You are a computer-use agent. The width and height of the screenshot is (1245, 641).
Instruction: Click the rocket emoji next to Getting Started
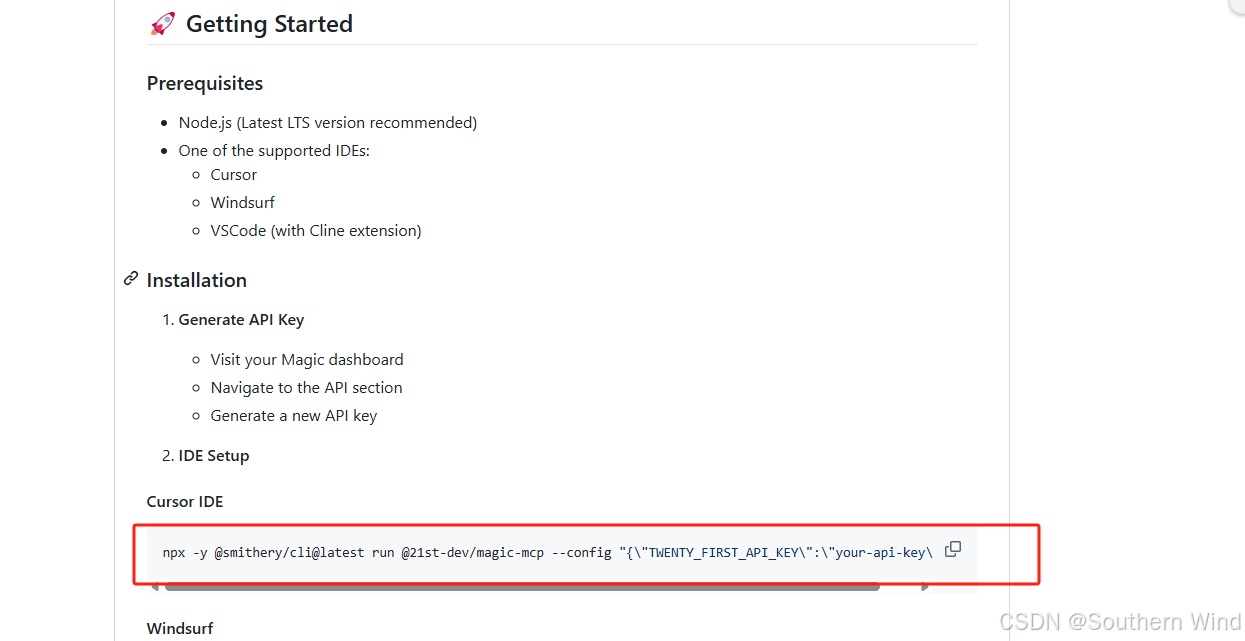pos(162,23)
